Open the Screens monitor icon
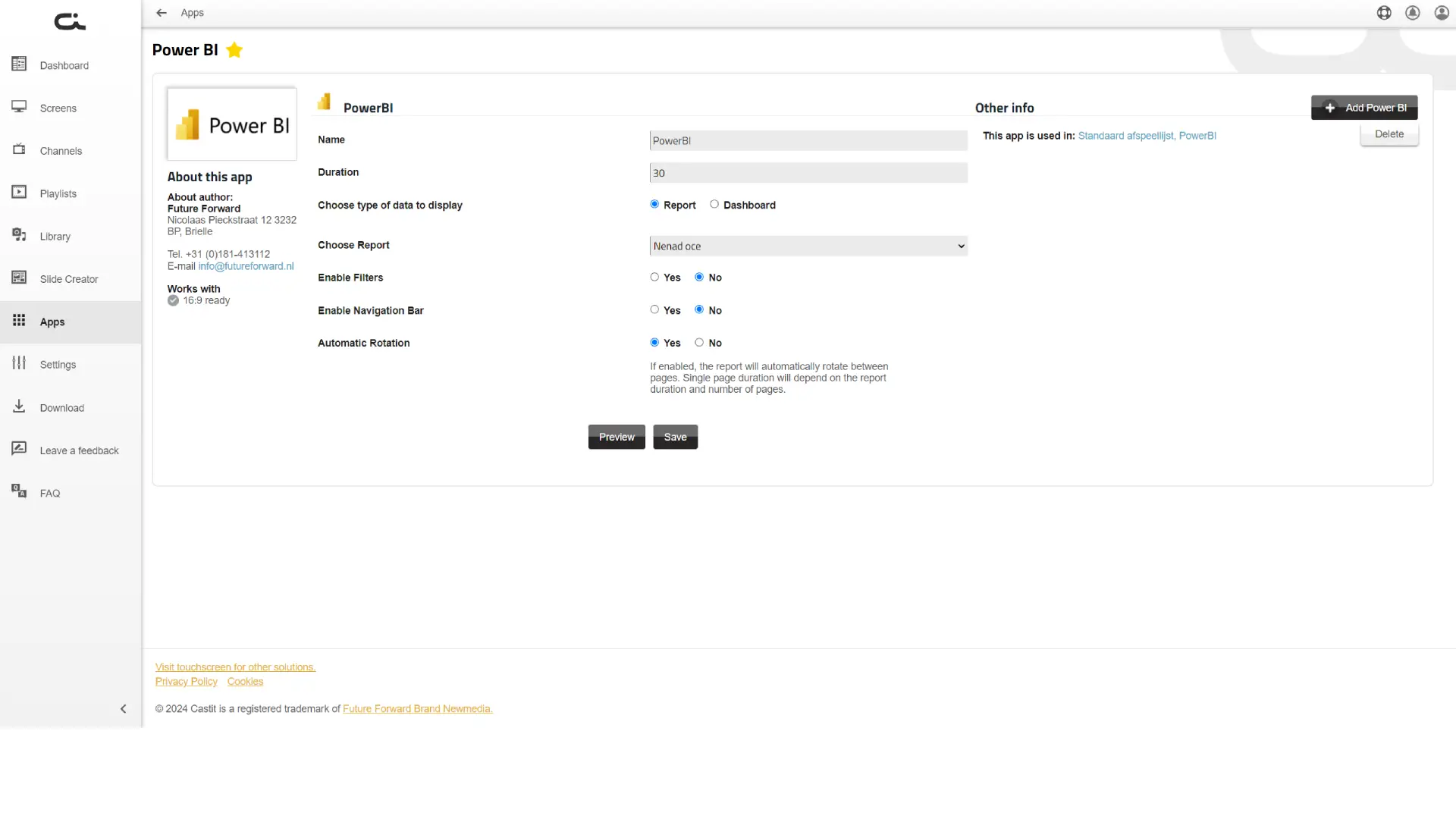Image resolution: width=1456 pixels, height=819 pixels. (19, 107)
